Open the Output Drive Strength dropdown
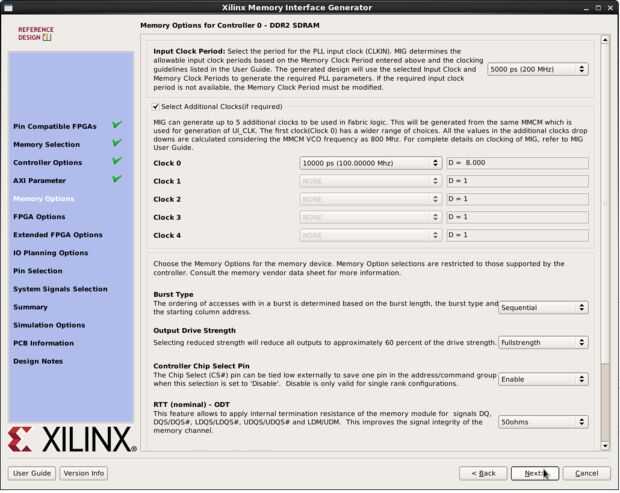The width and height of the screenshot is (620, 493). point(543,342)
